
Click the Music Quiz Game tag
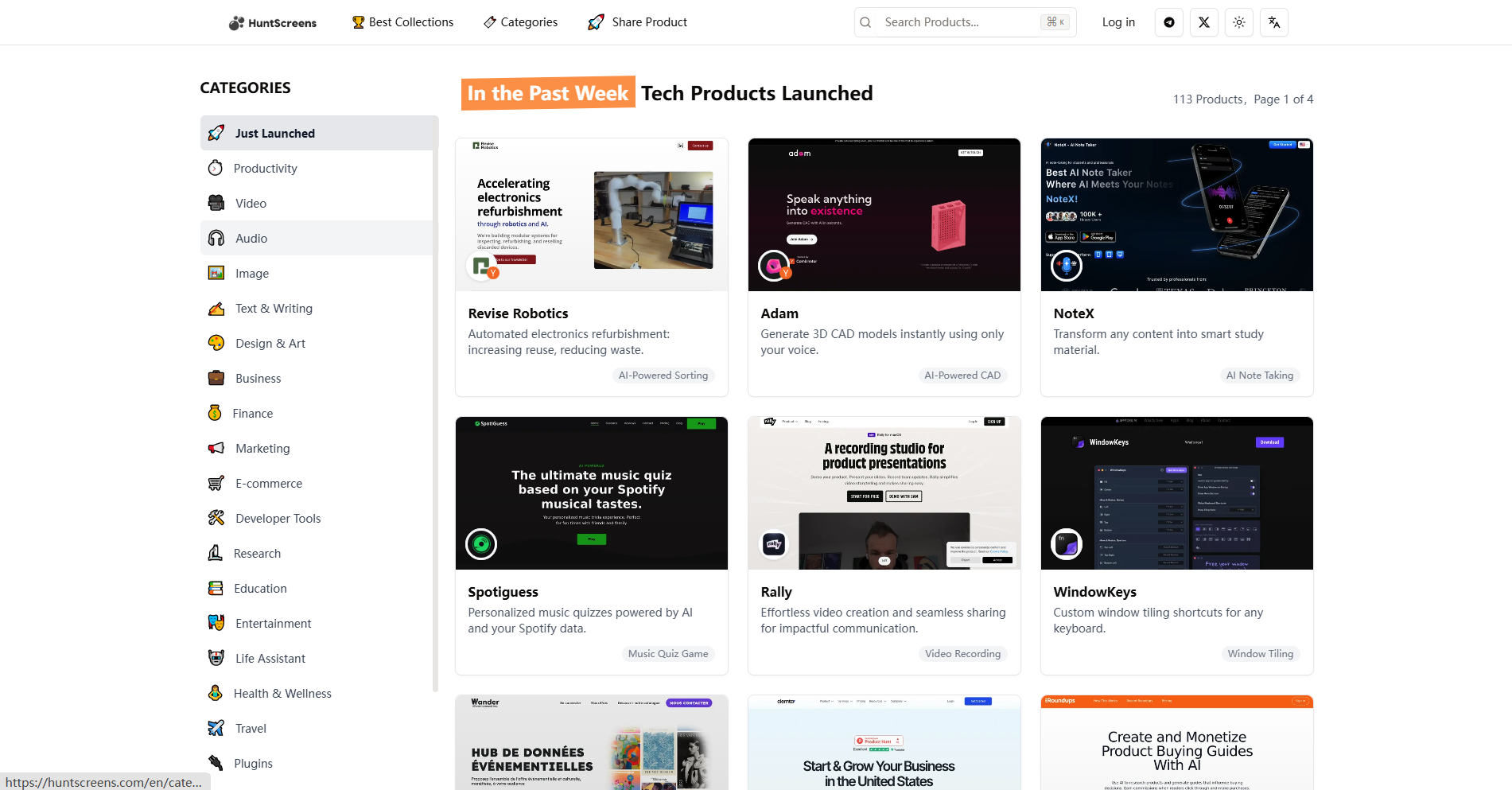pyautogui.click(x=668, y=654)
